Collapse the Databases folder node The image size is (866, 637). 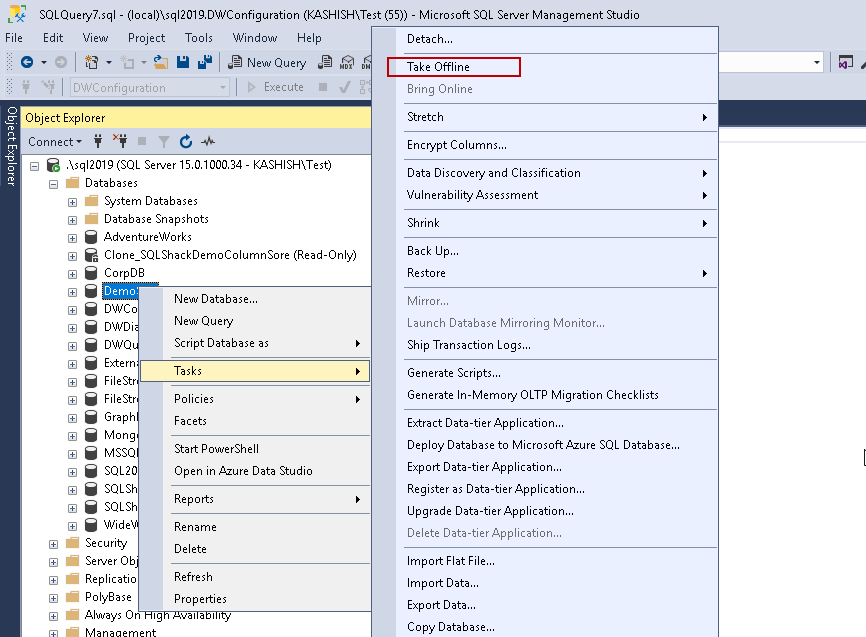[54, 184]
